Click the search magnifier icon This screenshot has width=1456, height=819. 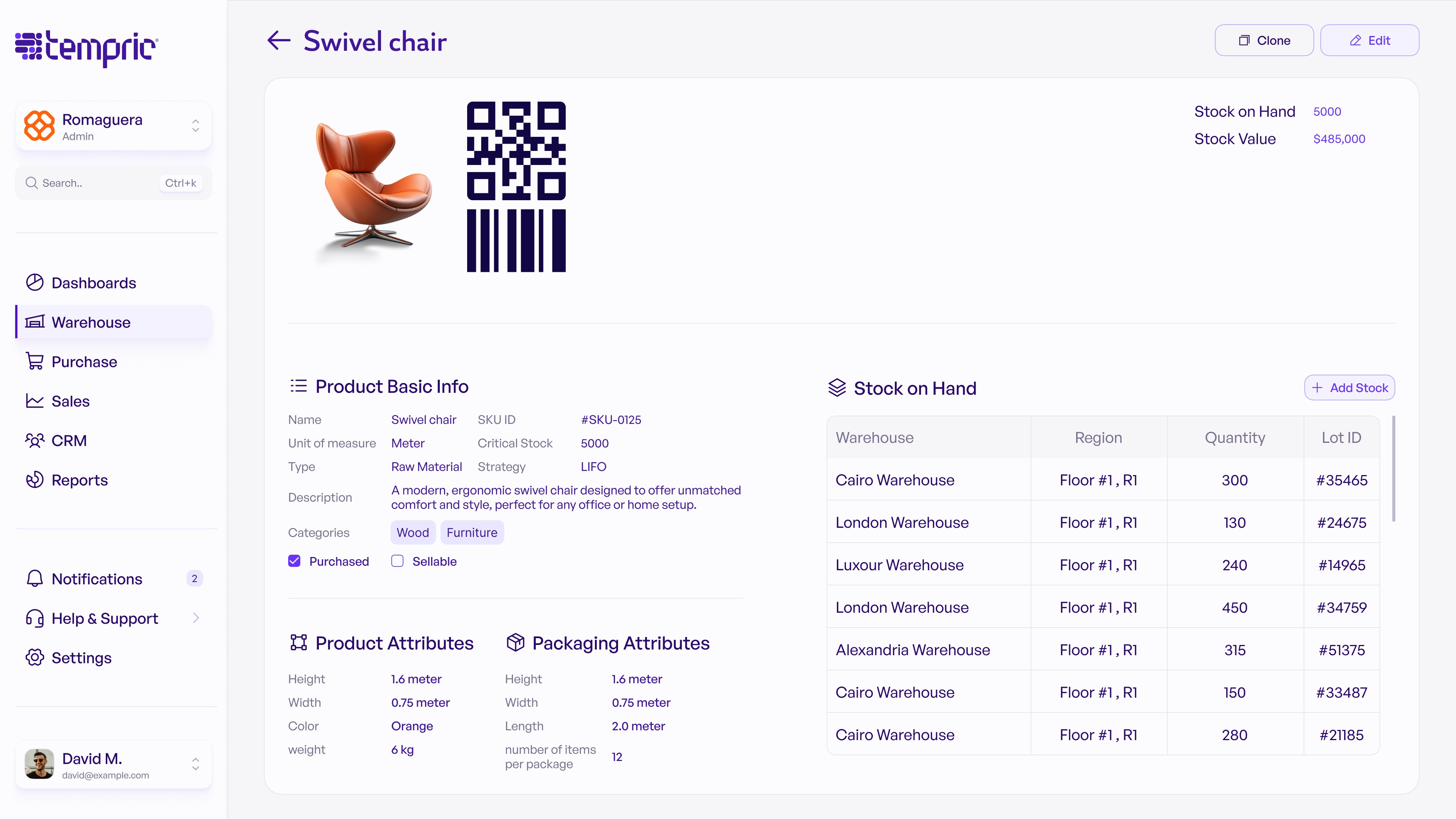[x=31, y=183]
